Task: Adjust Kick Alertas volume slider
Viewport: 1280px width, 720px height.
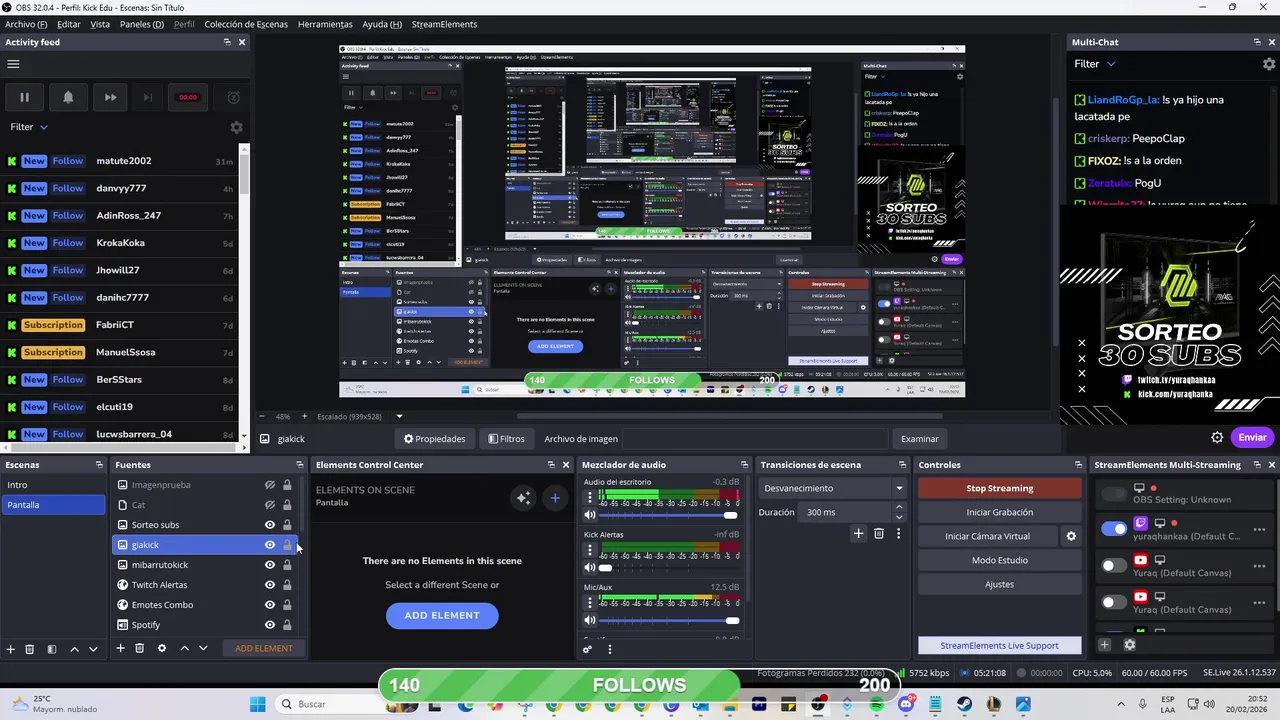Action: (x=668, y=568)
